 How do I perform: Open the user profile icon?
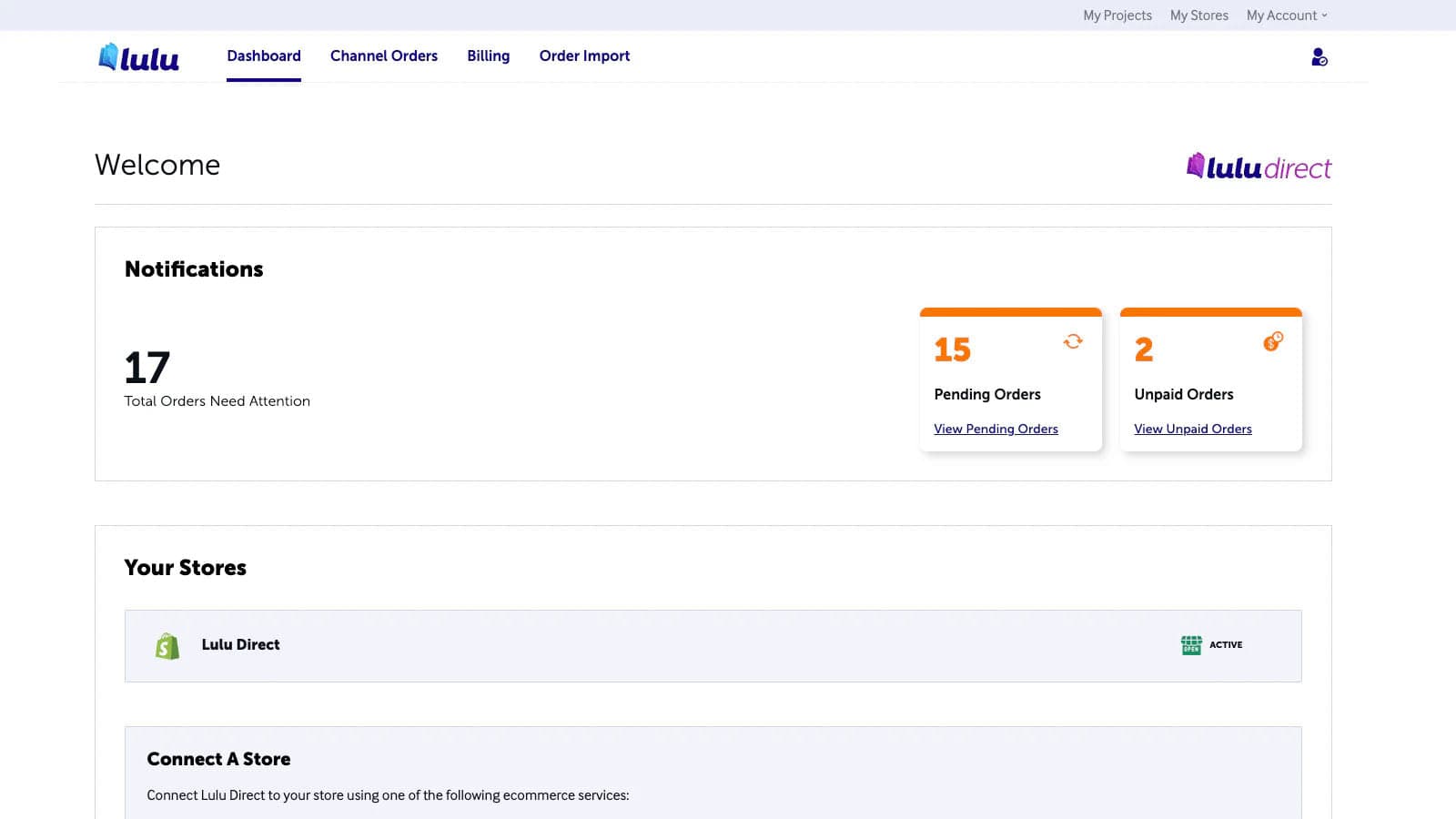[x=1319, y=57]
